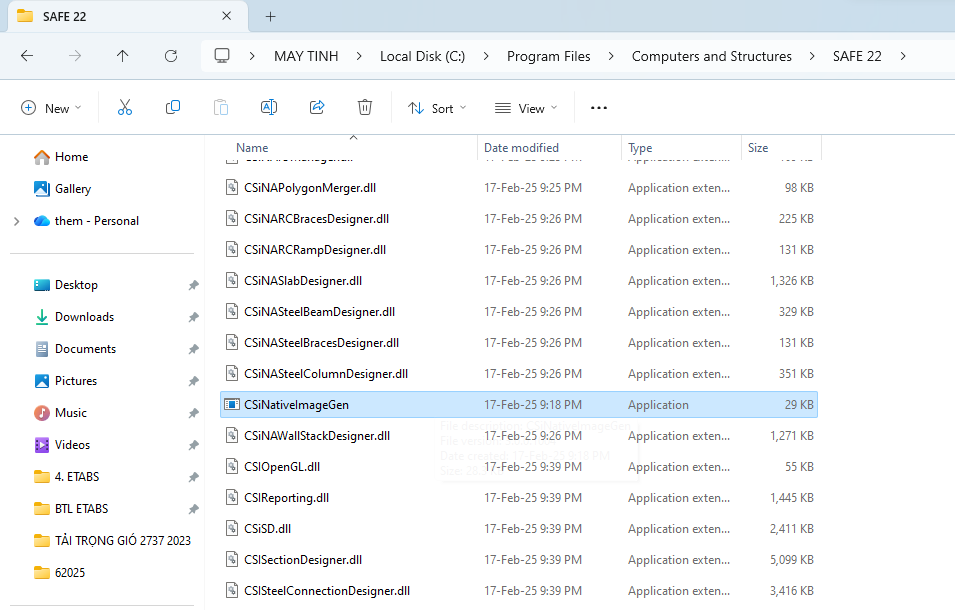Go up one folder level

click(x=123, y=56)
